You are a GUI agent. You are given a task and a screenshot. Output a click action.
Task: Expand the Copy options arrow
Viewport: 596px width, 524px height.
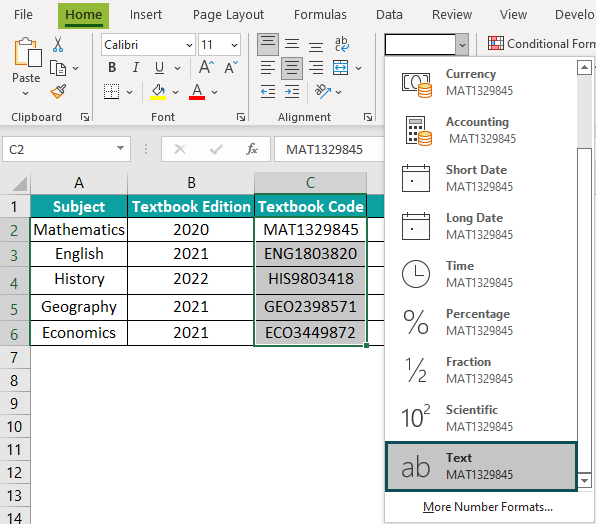point(76,68)
